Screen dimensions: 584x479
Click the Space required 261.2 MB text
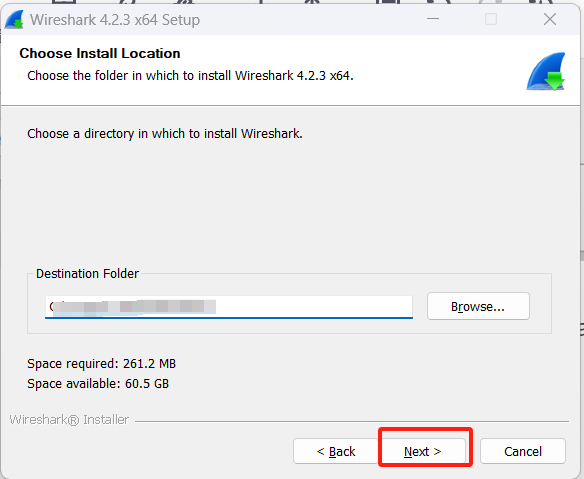pyautogui.click(x=101, y=364)
